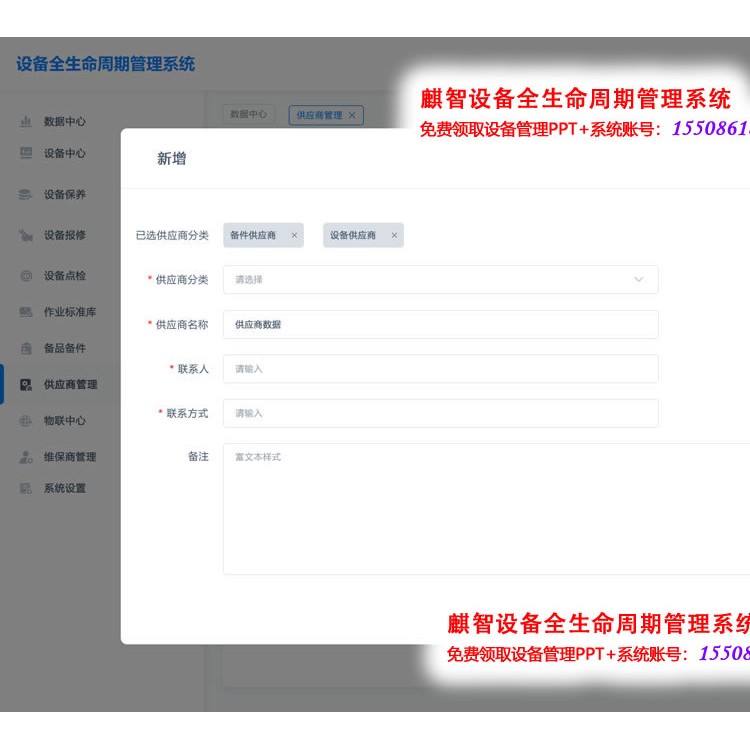This screenshot has height=750, width=750.
Task: Click the 备件供应商 tag label
Action: click(253, 235)
